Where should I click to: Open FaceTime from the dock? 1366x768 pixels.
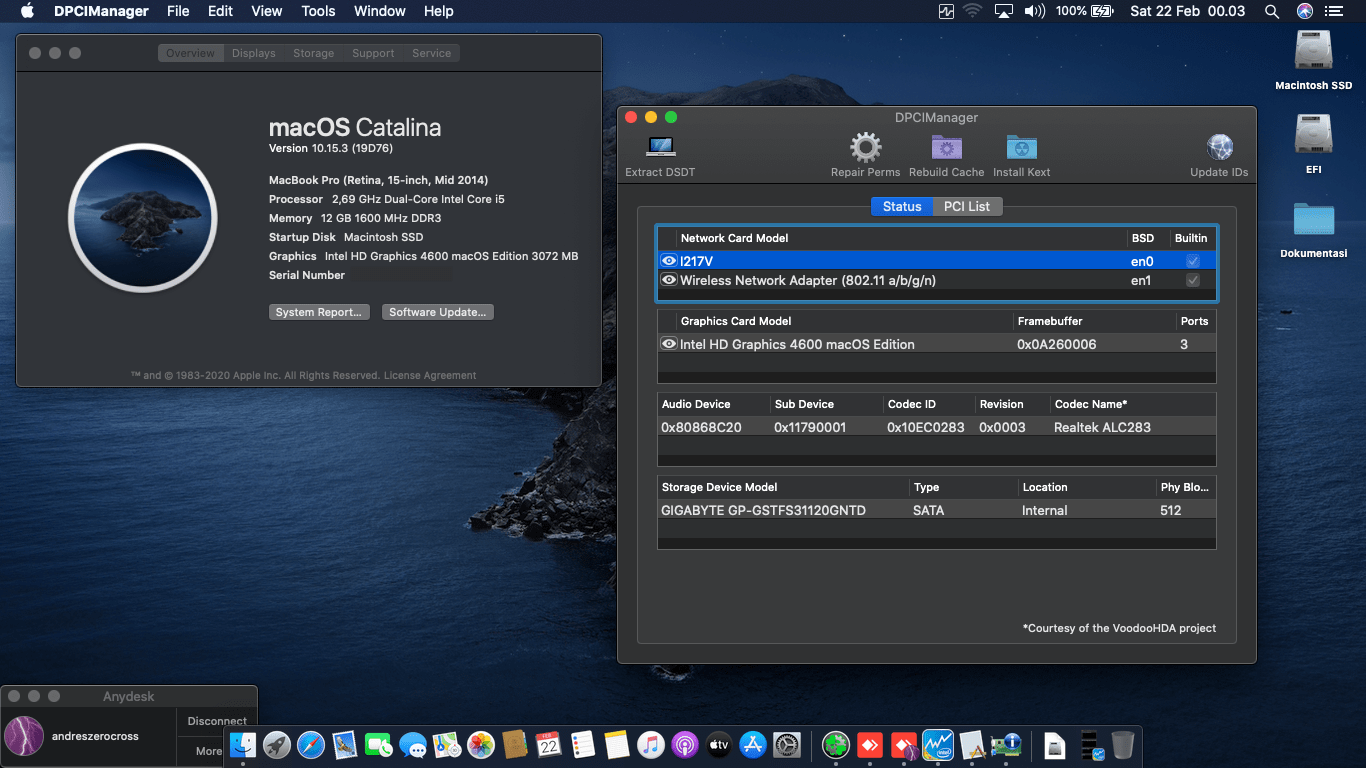[x=379, y=744]
